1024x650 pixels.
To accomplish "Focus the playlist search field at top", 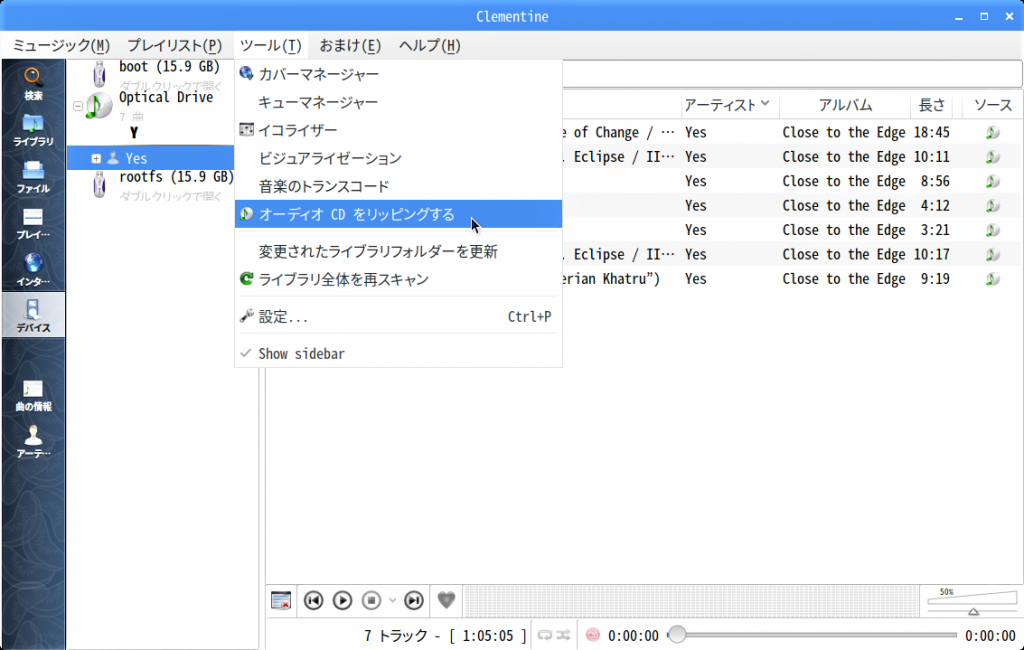I will click(792, 74).
